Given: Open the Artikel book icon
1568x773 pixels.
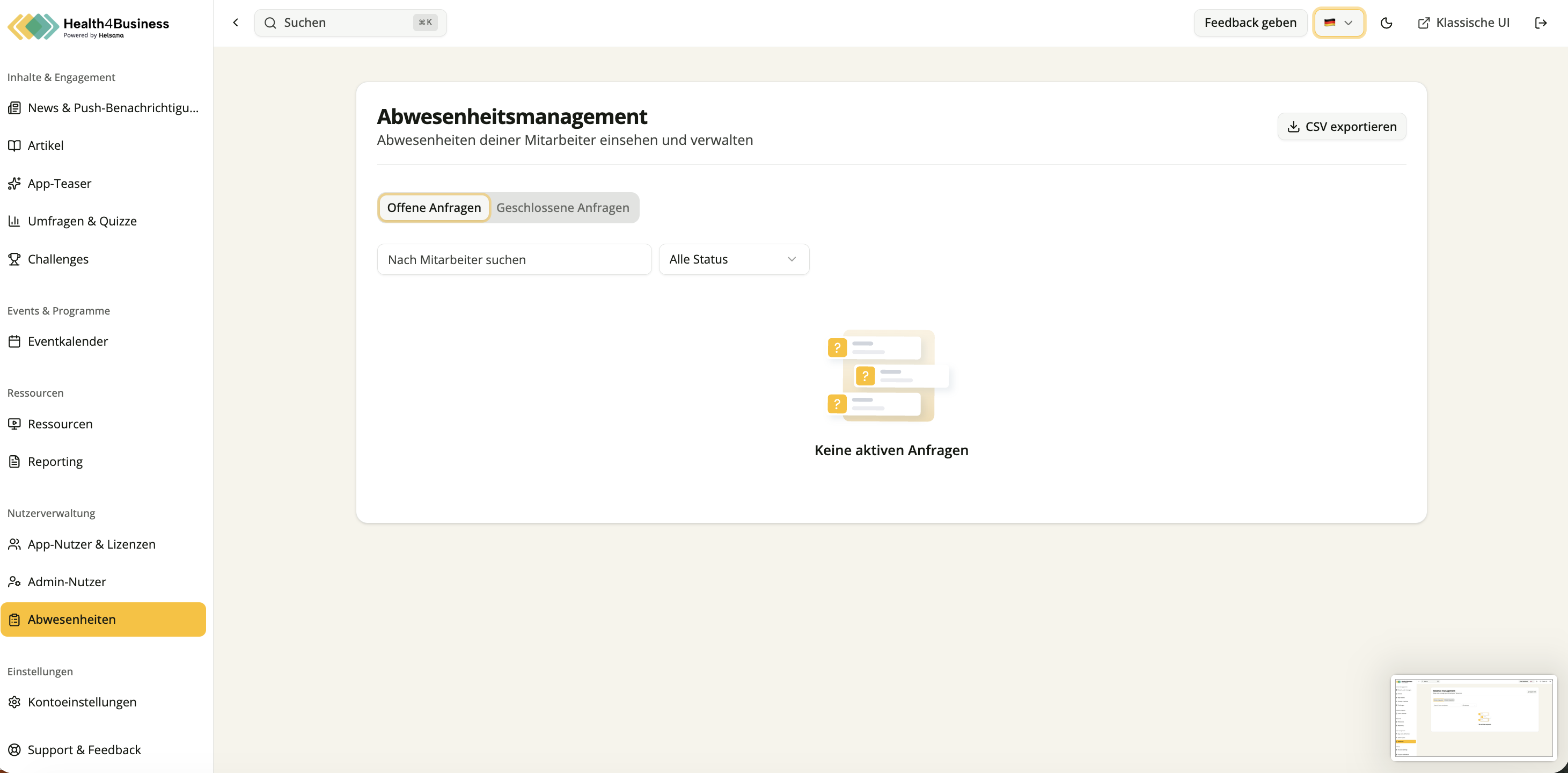Looking at the screenshot, I should click(14, 145).
